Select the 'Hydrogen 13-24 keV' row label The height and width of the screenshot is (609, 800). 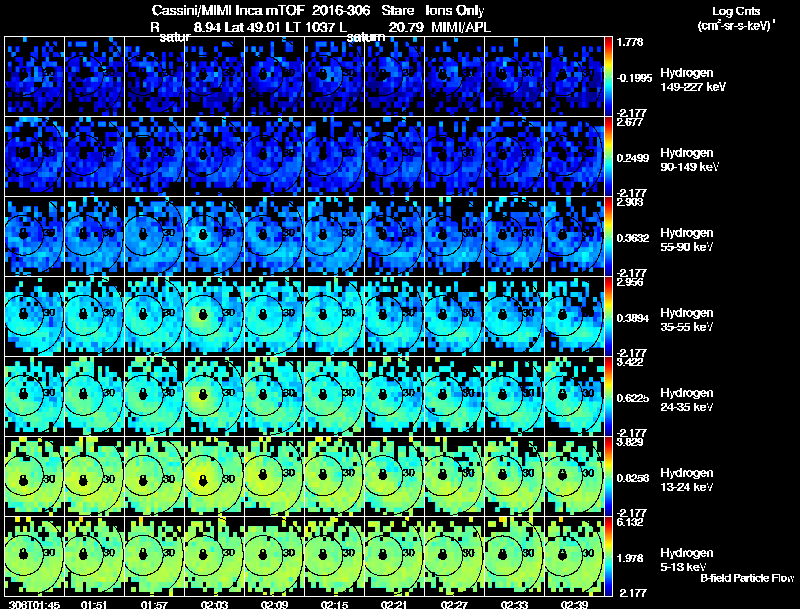point(687,480)
